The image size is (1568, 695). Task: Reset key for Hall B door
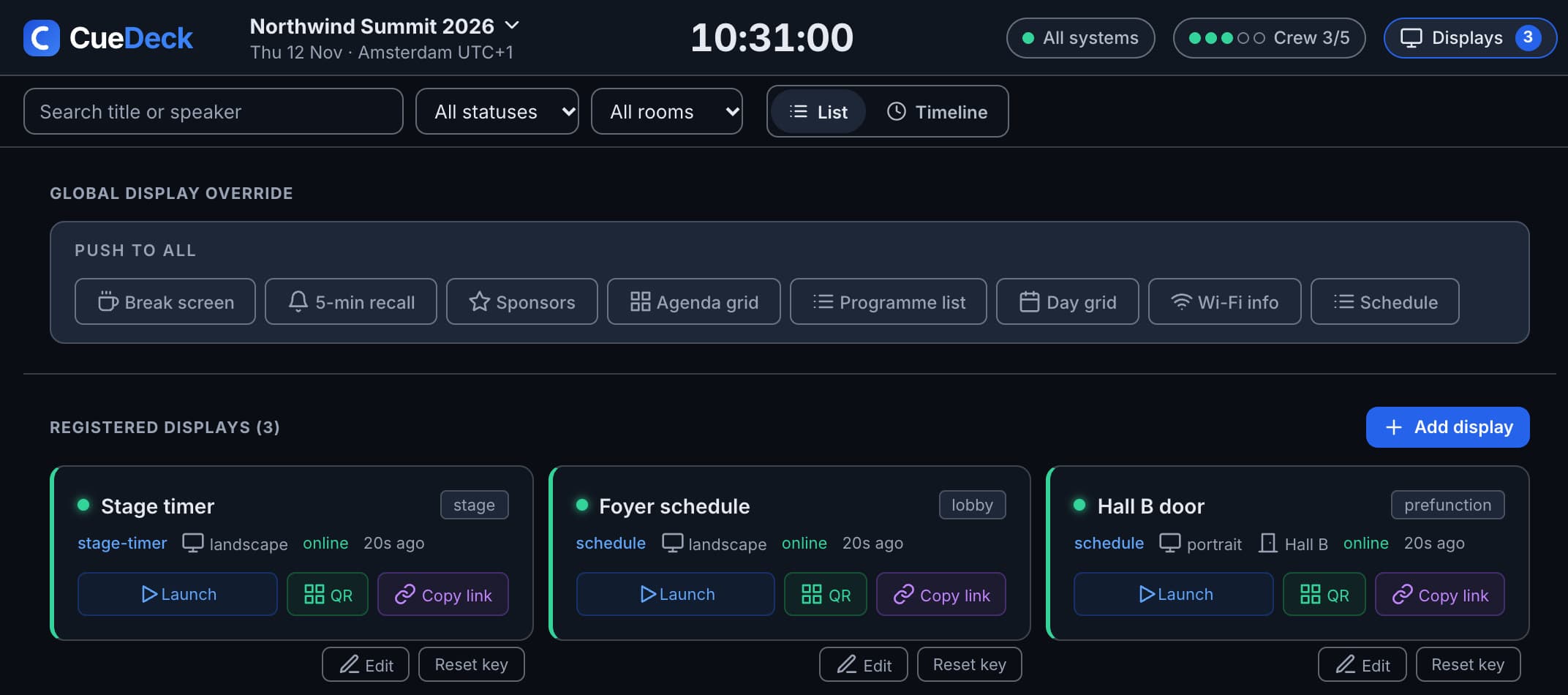click(x=1469, y=664)
